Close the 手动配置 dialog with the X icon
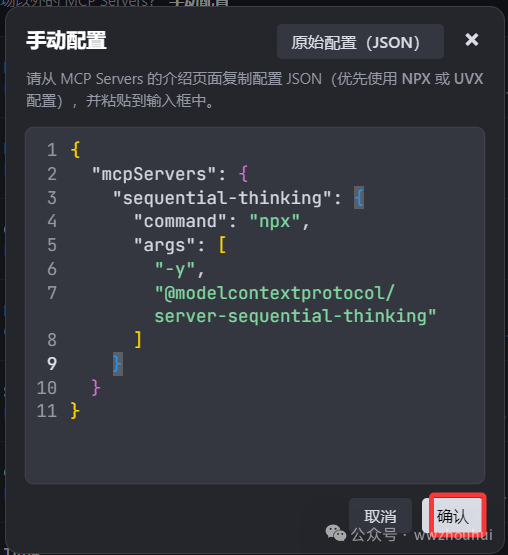 pyautogui.click(x=472, y=40)
